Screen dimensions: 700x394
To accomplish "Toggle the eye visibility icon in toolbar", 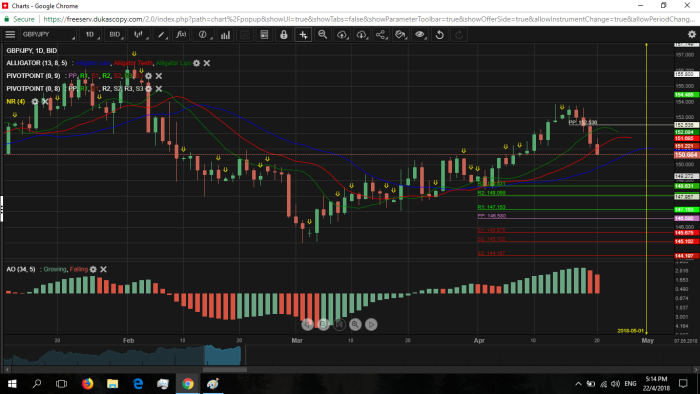I will (420, 34).
